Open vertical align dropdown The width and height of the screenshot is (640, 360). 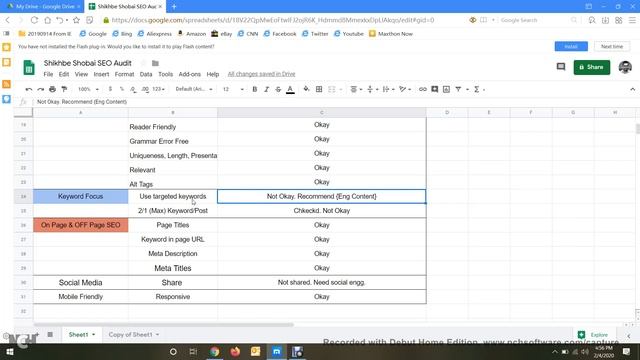(372, 89)
